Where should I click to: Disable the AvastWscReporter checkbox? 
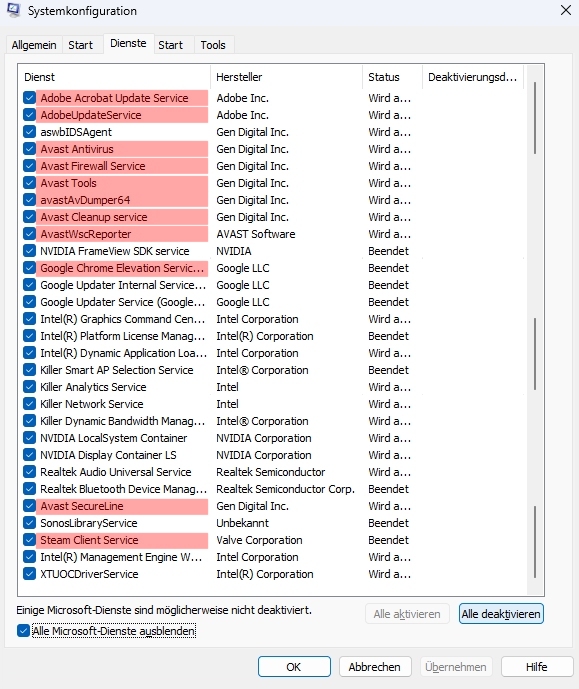[29, 234]
